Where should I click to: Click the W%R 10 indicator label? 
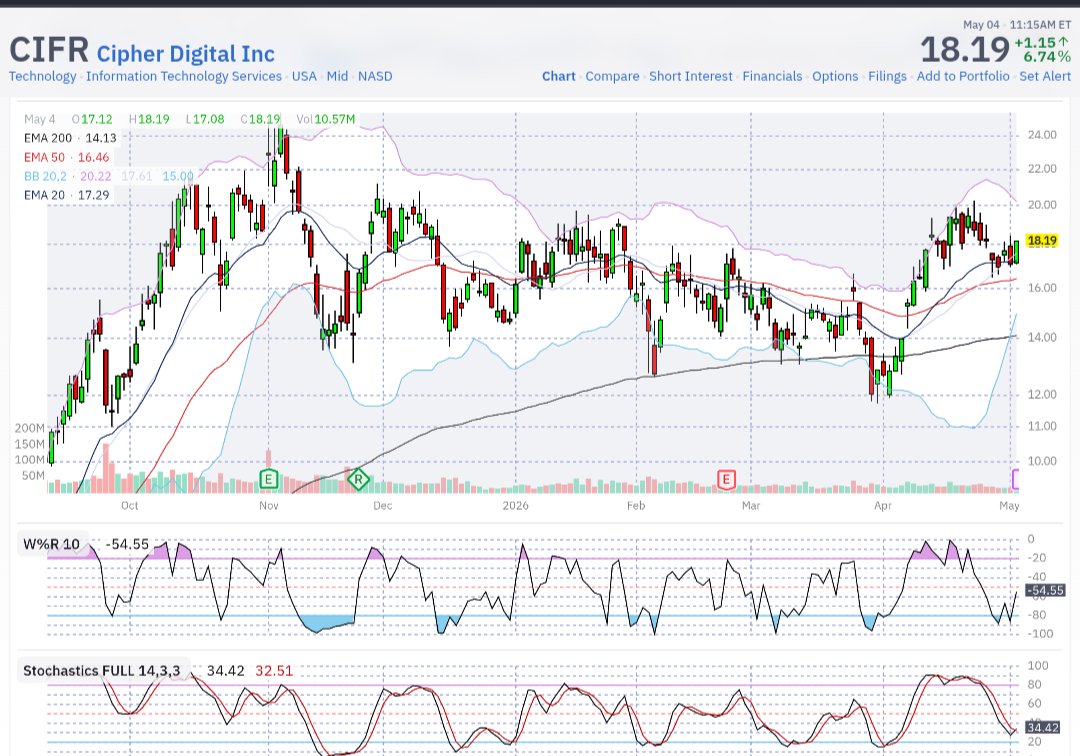coord(52,545)
